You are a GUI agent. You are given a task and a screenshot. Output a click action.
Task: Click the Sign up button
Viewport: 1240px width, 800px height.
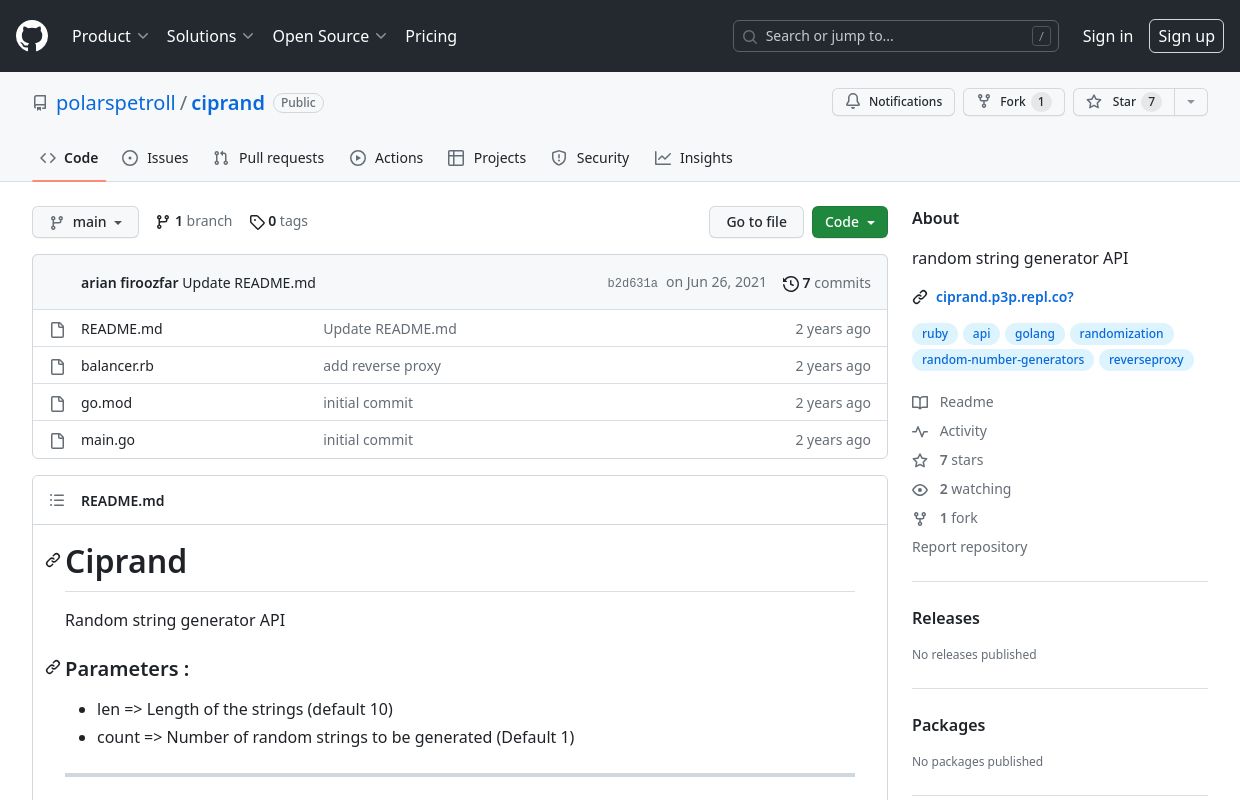[x=1186, y=36]
